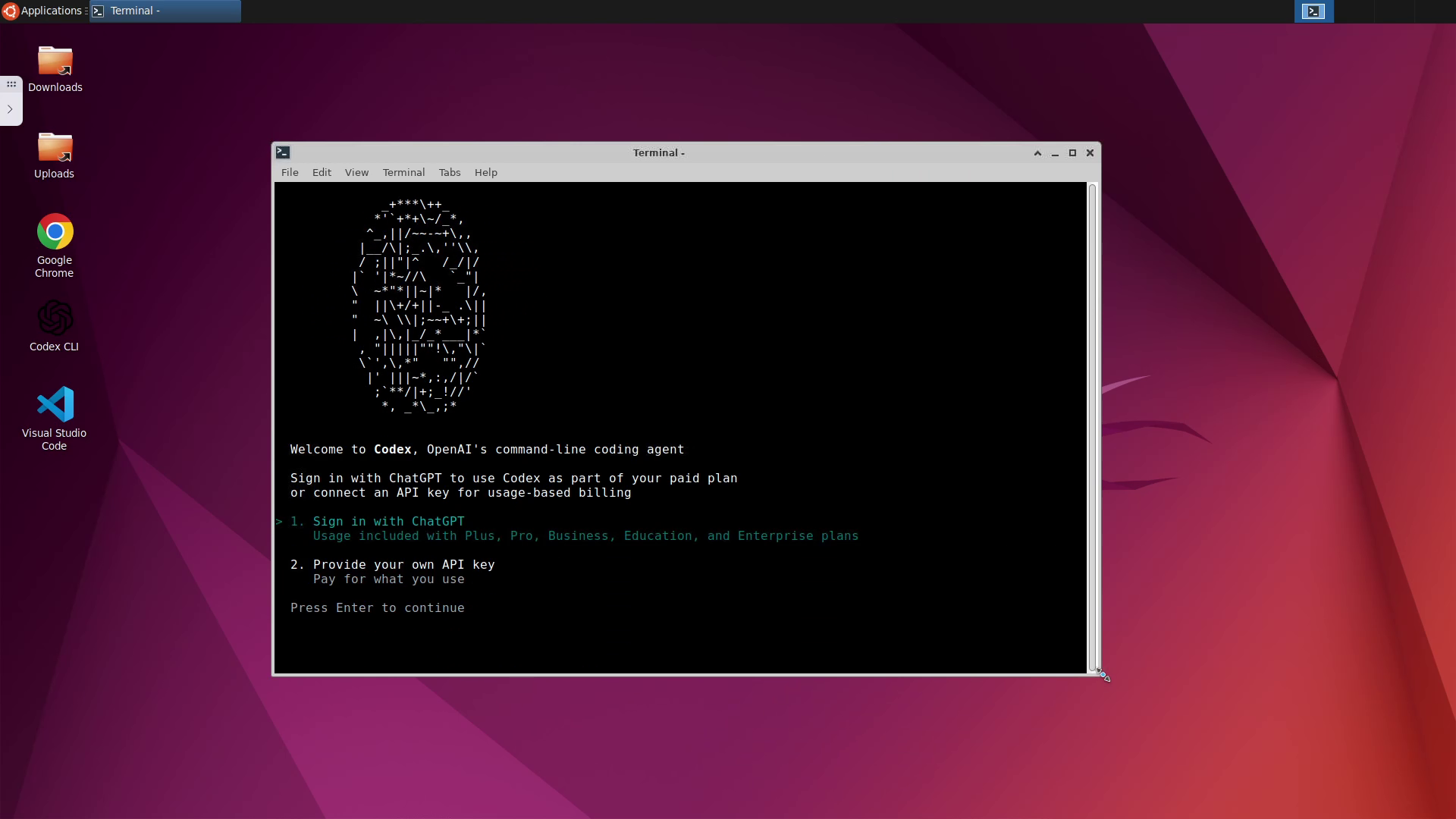Maximize the terminal window
Viewport: 1456px width, 819px height.
coord(1072,153)
